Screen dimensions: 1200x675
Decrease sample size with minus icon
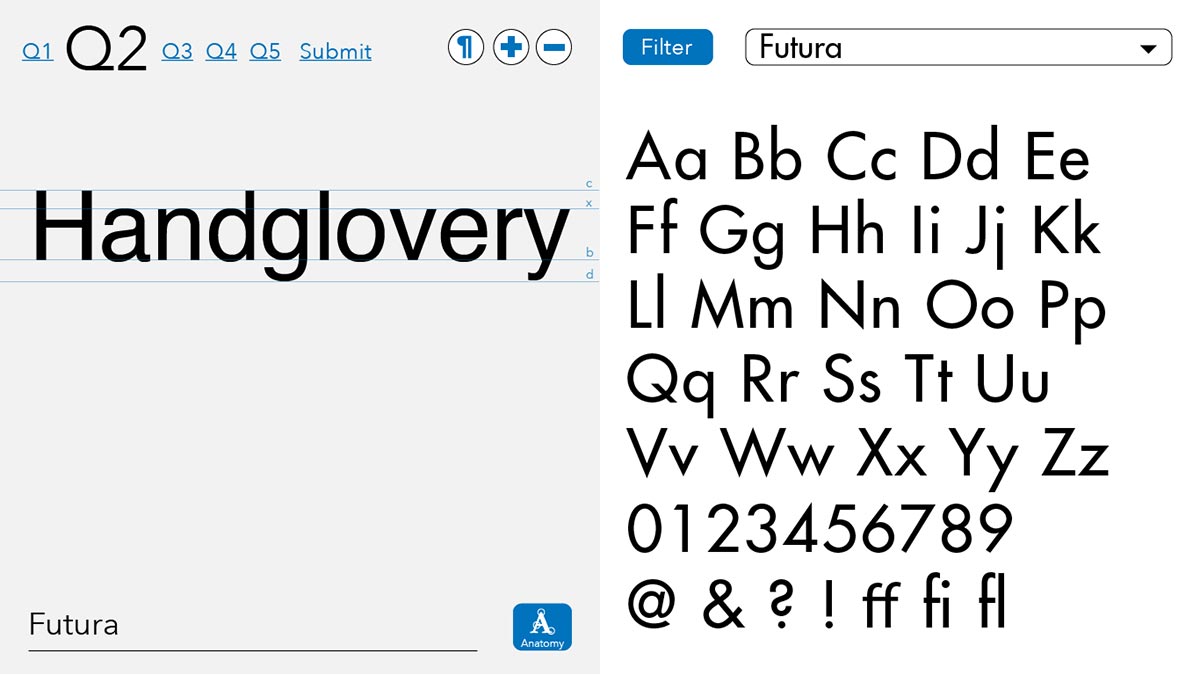tap(554, 47)
